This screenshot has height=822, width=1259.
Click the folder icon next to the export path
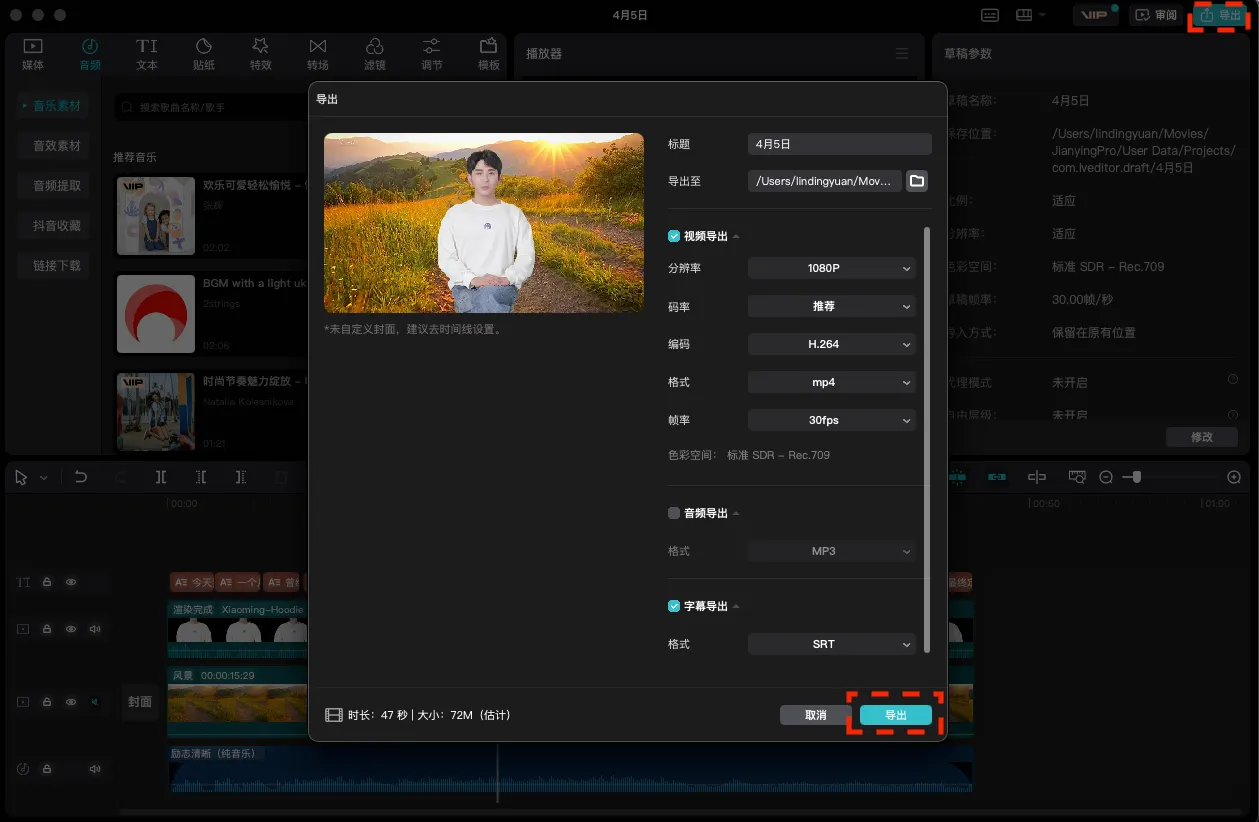click(x=917, y=181)
